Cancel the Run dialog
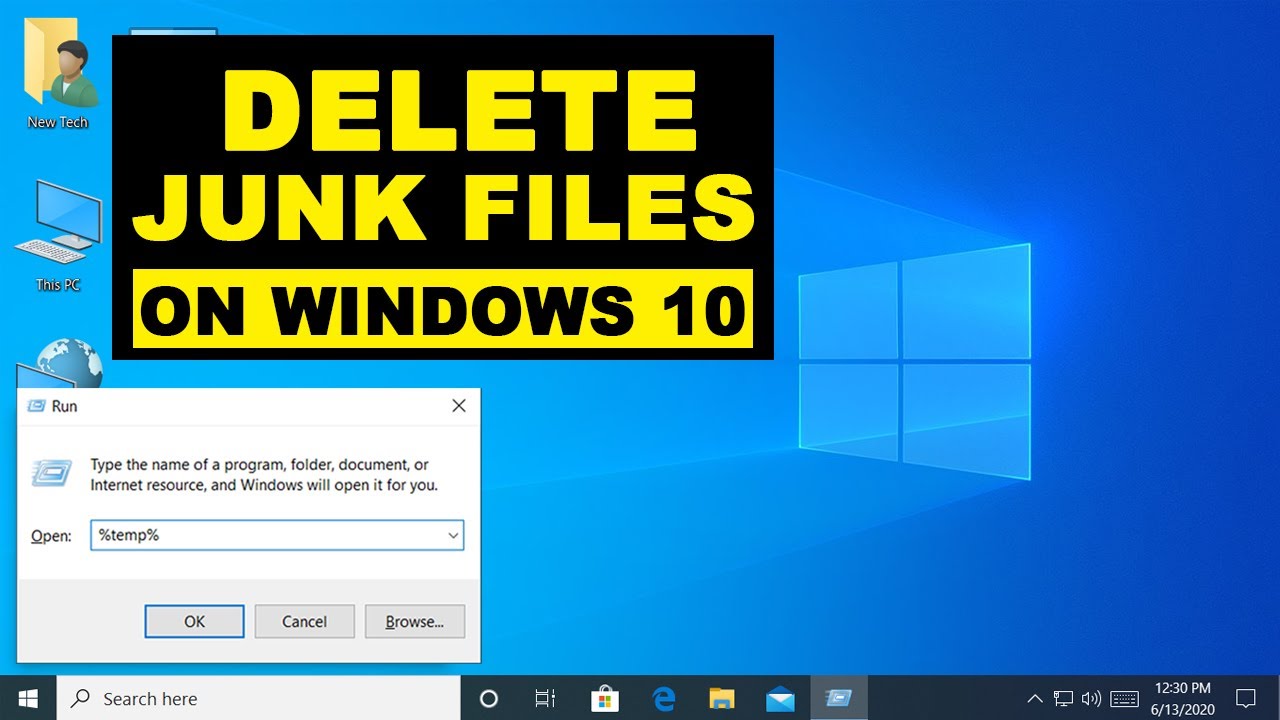The image size is (1280, 720). (304, 621)
